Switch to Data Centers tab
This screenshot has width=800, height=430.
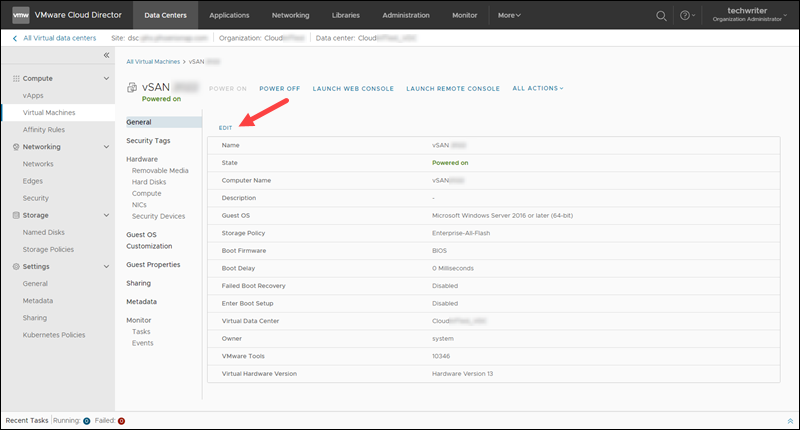[165, 15]
